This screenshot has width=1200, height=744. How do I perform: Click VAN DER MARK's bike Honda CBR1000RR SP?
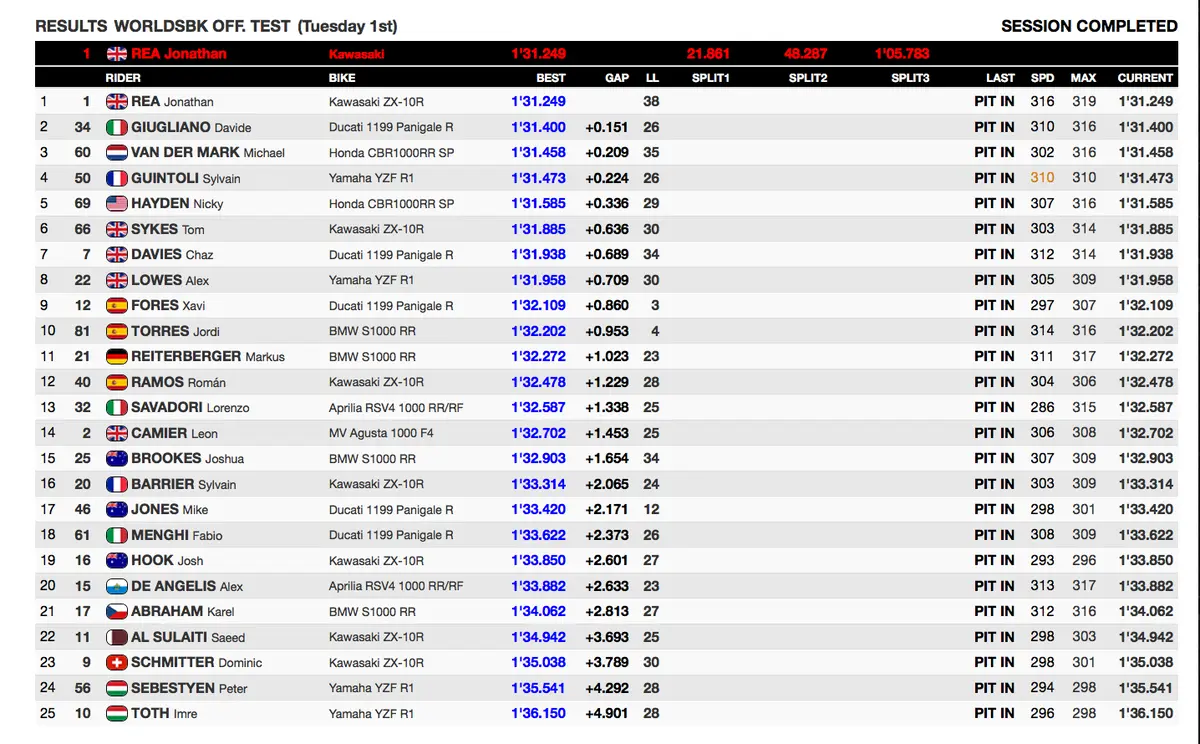pos(391,152)
